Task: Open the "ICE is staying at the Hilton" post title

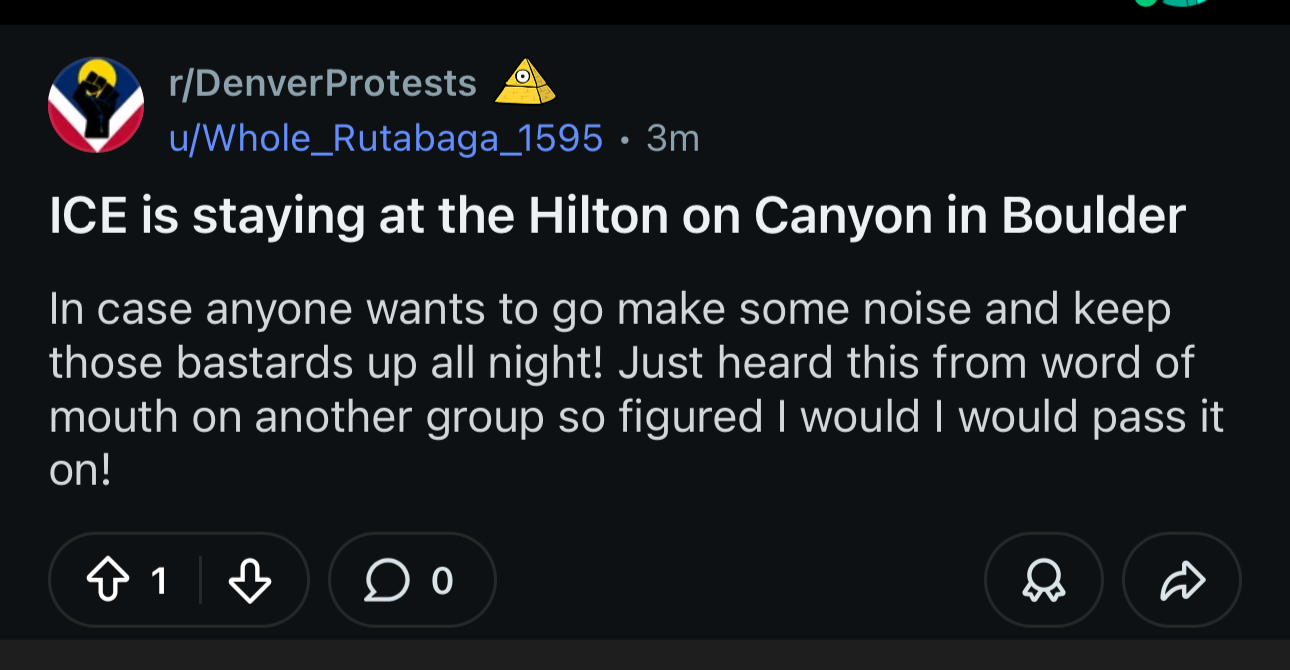Action: click(617, 215)
